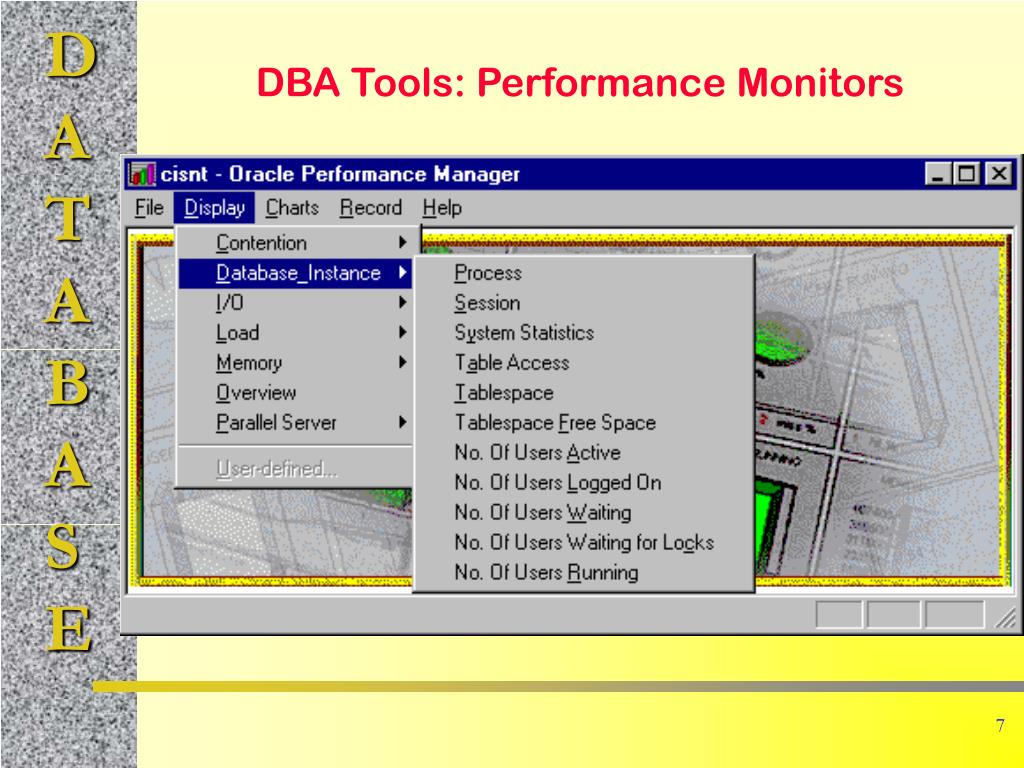Expand the Load submenu
The width and height of the screenshot is (1024, 768).
295,332
